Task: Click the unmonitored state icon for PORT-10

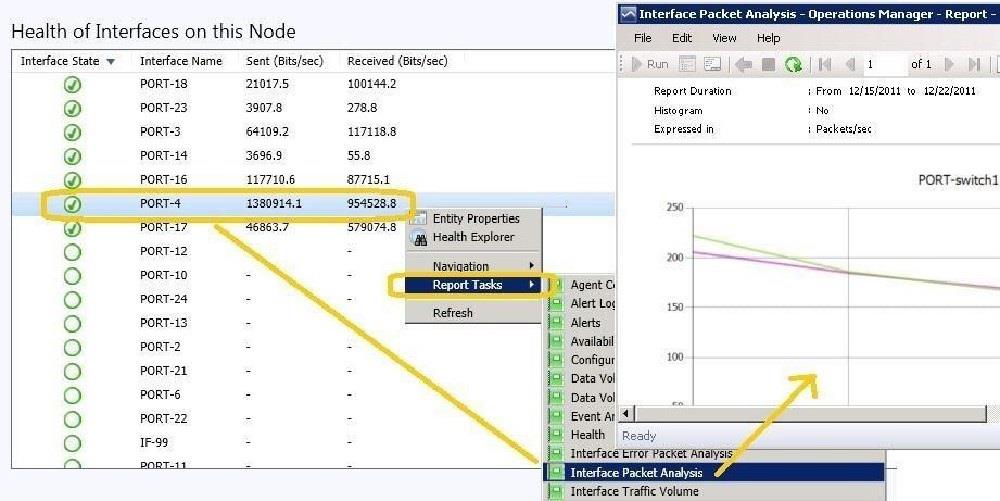Action: coord(73,275)
